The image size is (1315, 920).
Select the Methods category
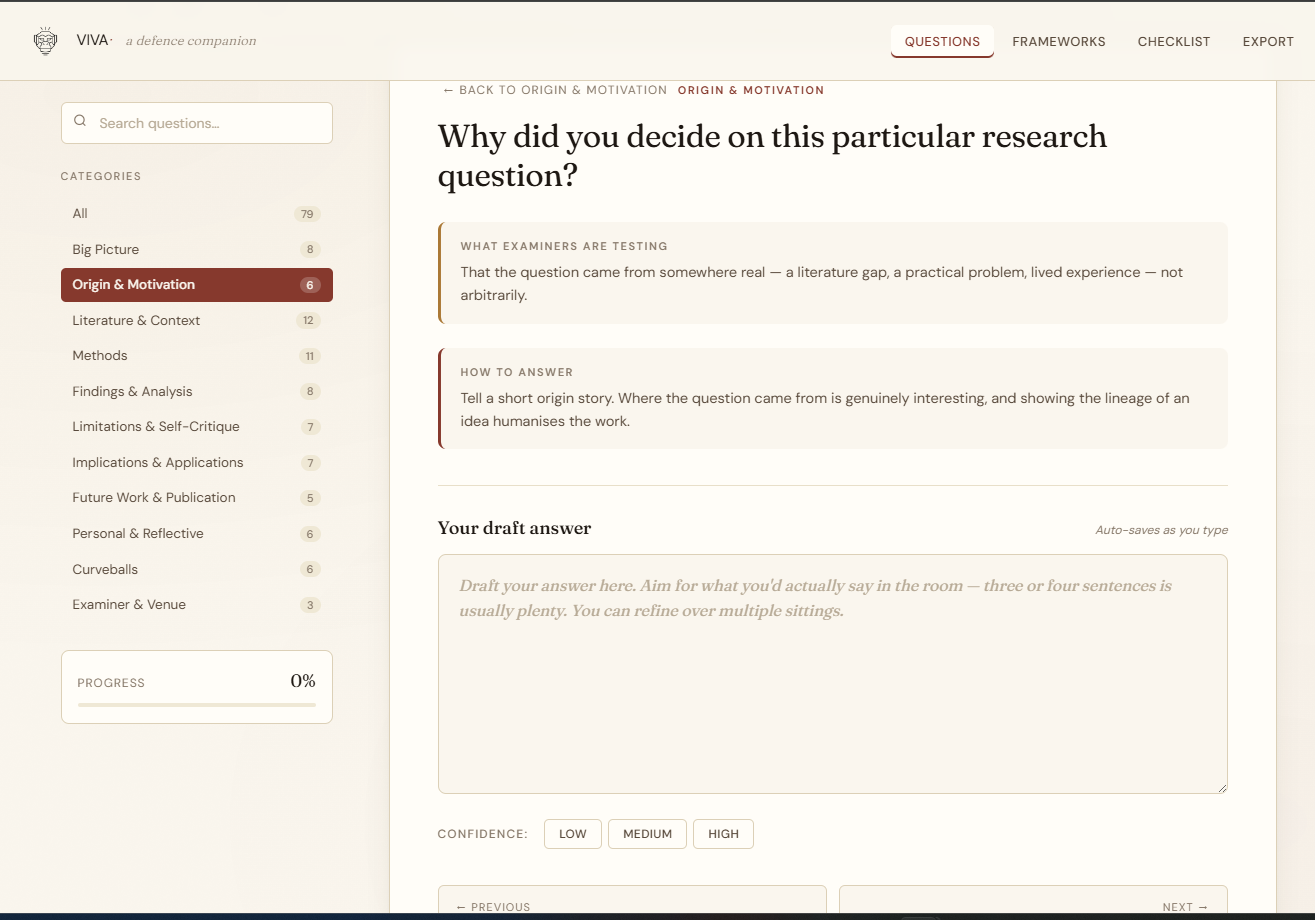click(197, 356)
